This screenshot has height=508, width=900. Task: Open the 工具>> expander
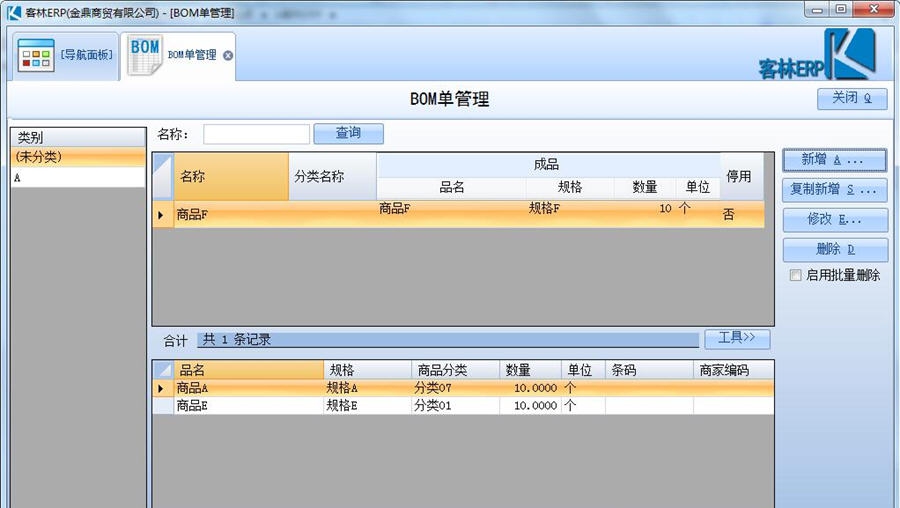tap(737, 338)
